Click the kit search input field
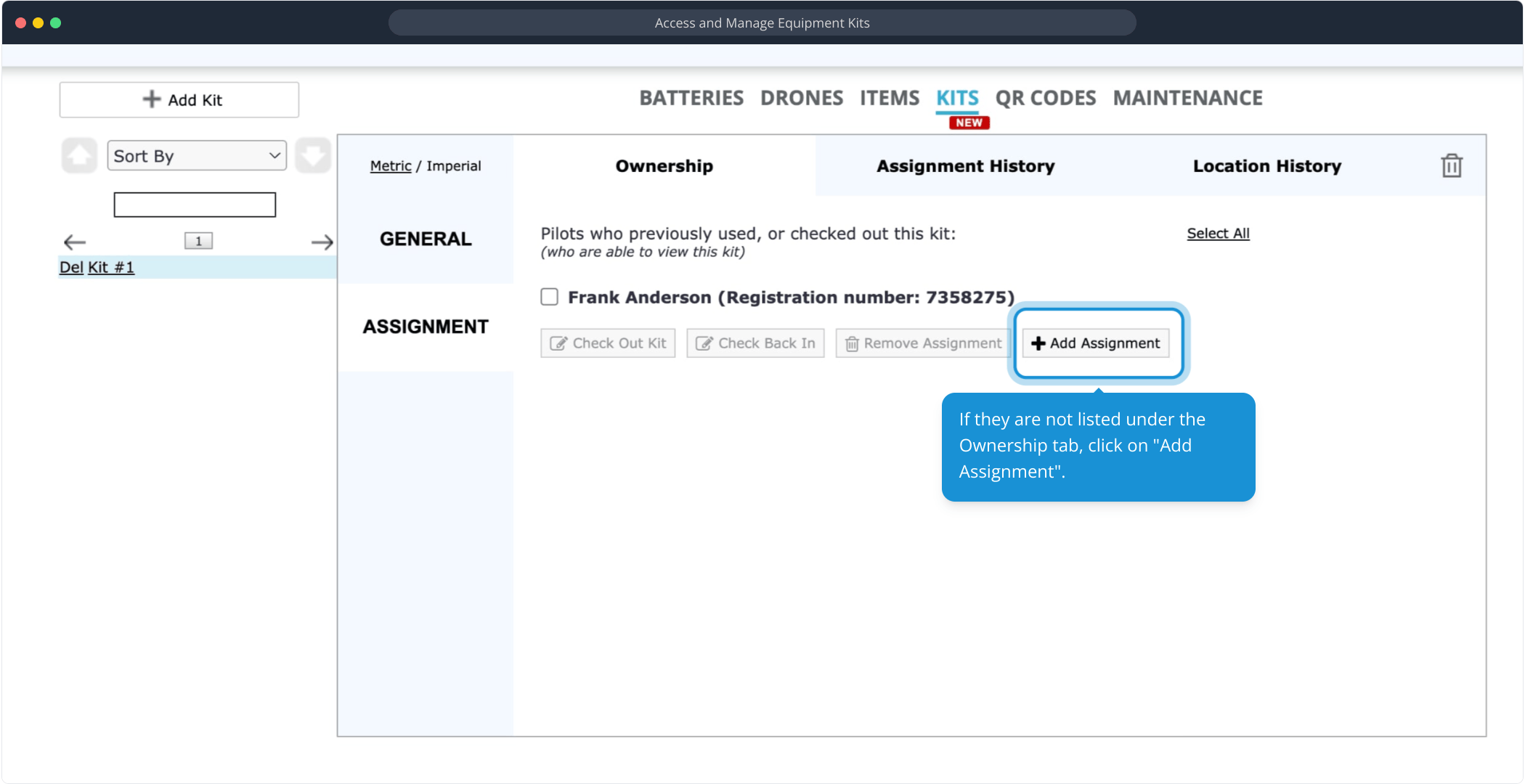Viewport: 1525px width, 784px height. pyautogui.click(x=195, y=205)
